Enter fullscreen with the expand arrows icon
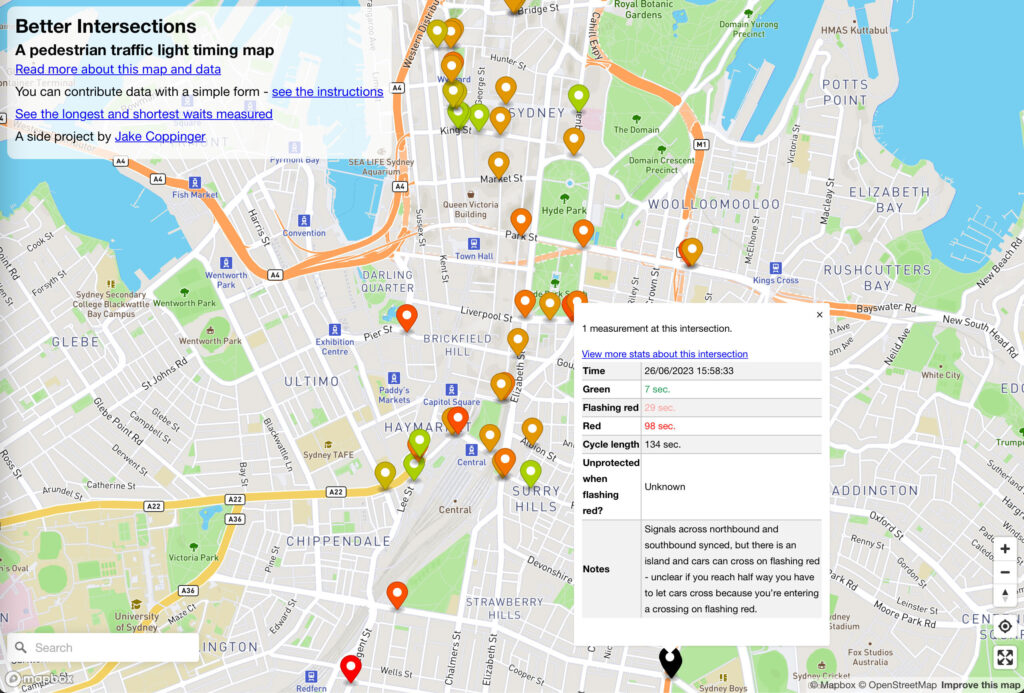1024x693 pixels. 1005,657
